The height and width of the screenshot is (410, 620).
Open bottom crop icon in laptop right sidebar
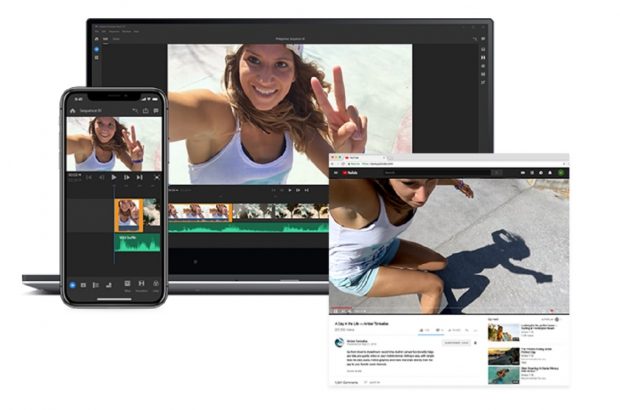tap(483, 83)
